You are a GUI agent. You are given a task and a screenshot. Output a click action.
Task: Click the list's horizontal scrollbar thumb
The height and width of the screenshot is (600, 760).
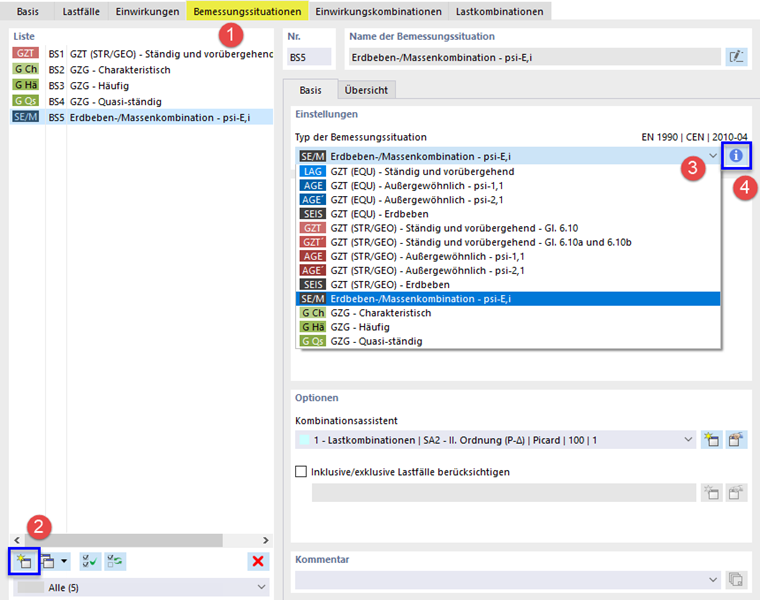pos(123,540)
